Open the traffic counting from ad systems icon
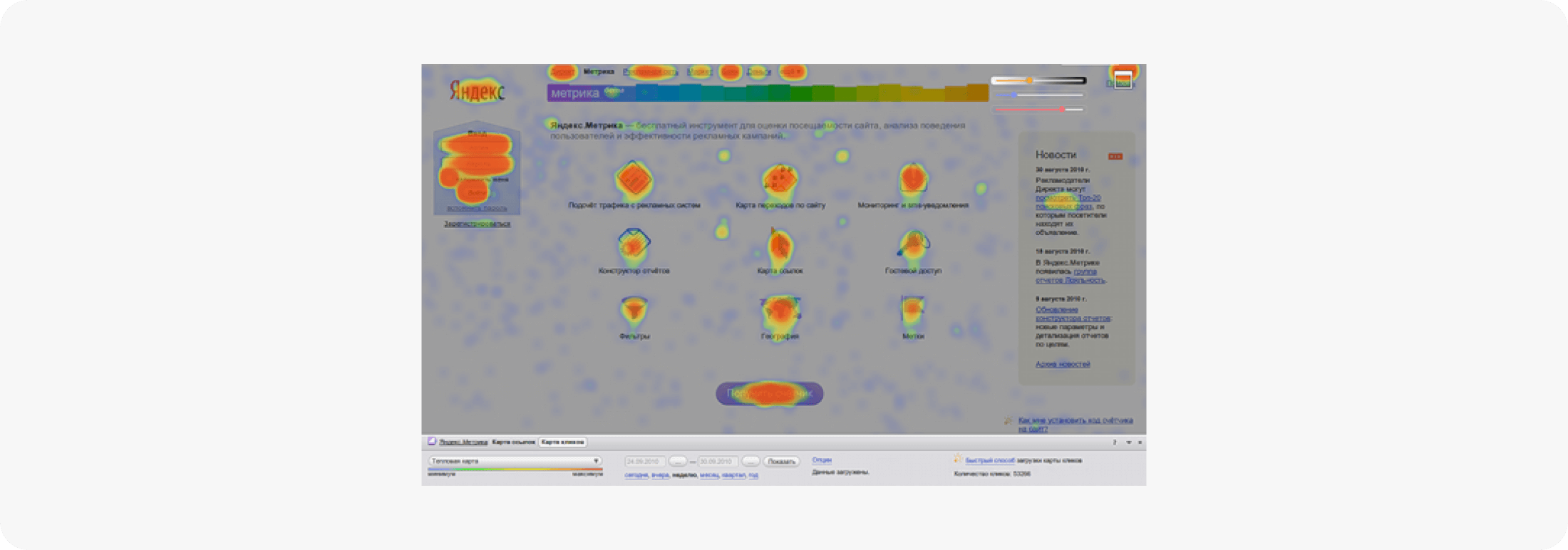Viewport: 1568px width, 550px height. coord(634,178)
